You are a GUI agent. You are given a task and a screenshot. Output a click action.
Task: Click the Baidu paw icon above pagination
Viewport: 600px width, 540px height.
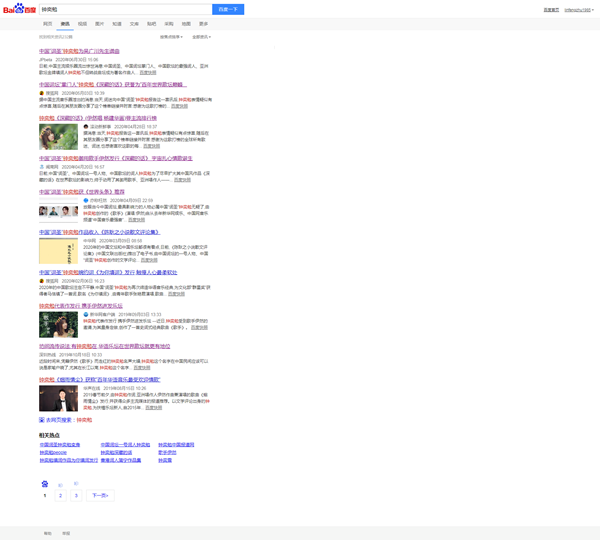[x=44, y=484]
